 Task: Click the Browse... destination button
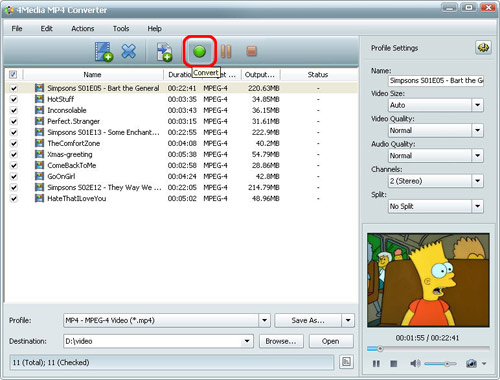click(281, 341)
